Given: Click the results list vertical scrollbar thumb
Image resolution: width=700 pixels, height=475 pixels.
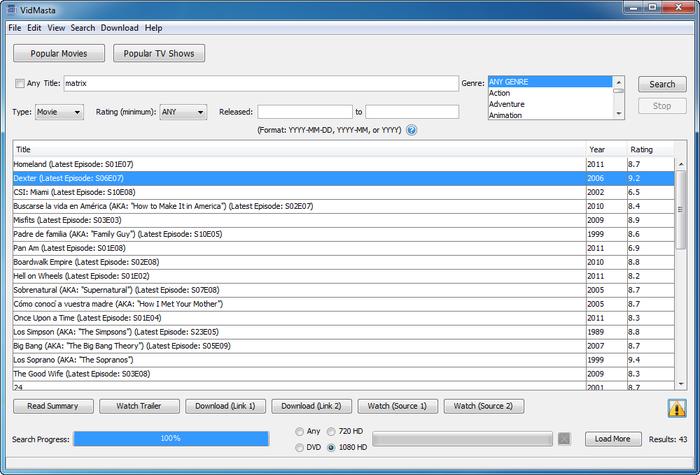Looking at the screenshot, I should (681, 210).
